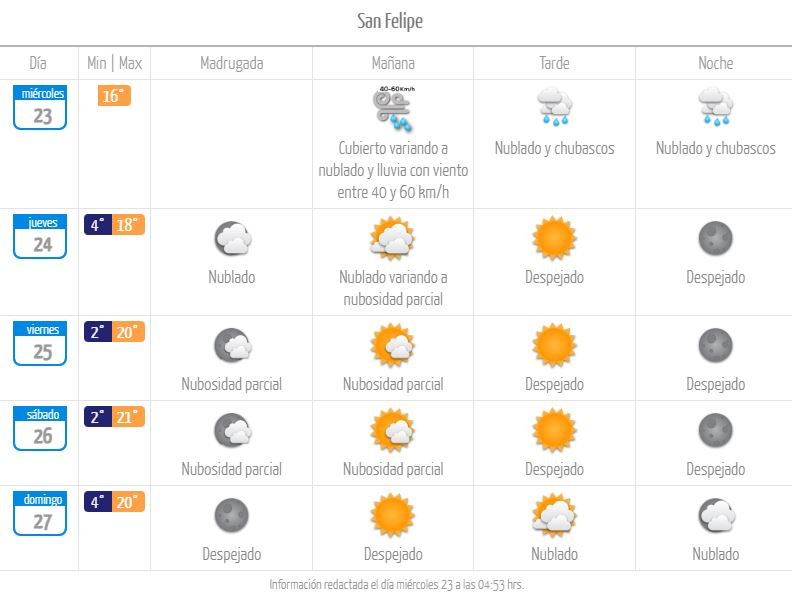Click the San Felipe title heading

[x=390, y=21]
